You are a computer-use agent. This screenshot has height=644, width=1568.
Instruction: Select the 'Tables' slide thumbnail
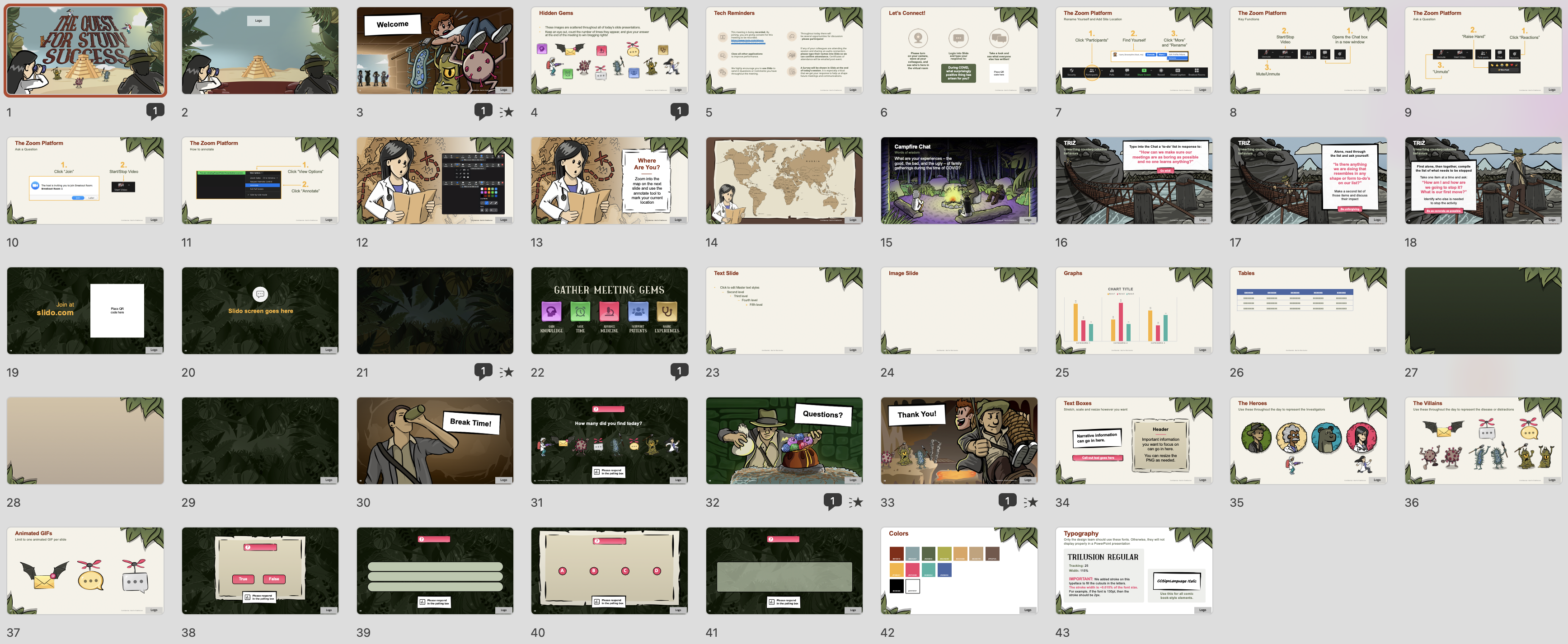1309,311
